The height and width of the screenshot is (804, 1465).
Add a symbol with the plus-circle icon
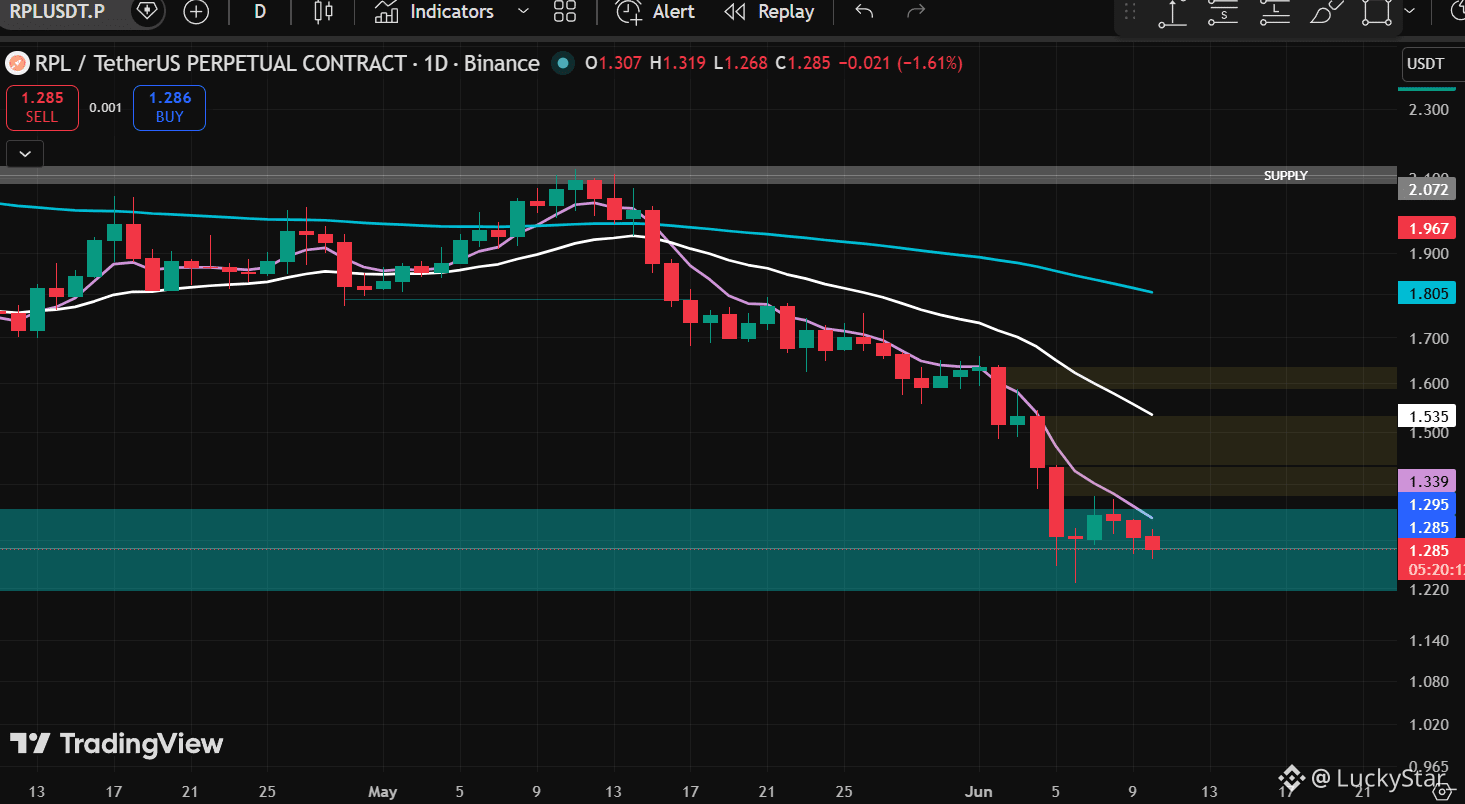coord(197,12)
